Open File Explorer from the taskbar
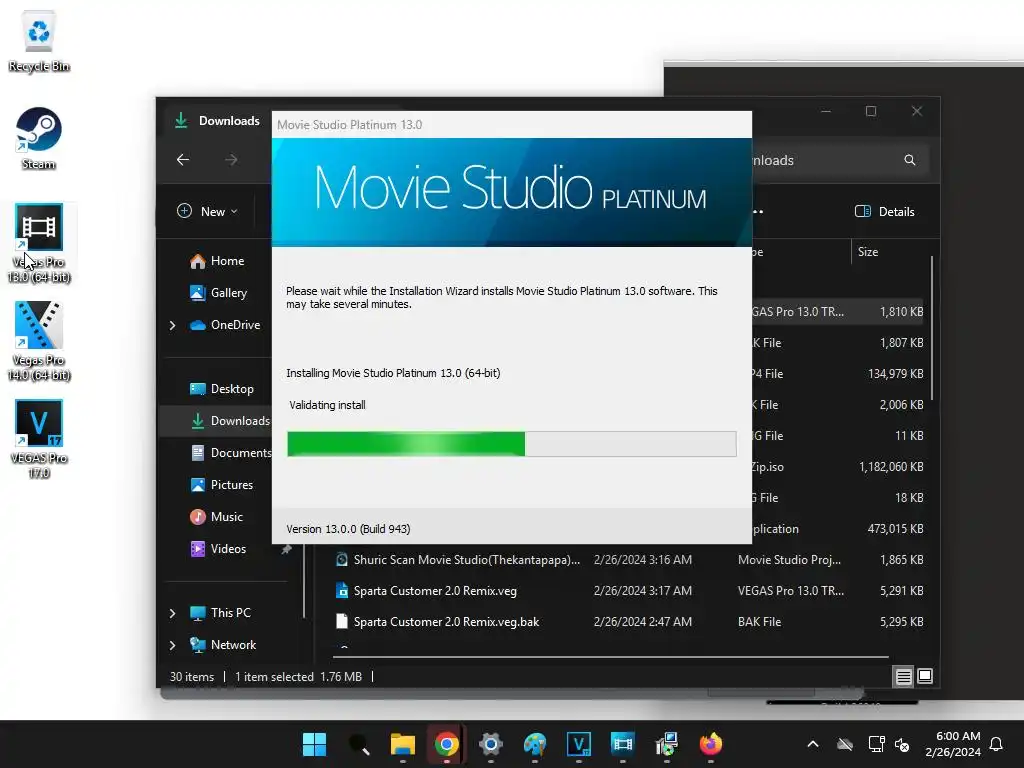Image resolution: width=1024 pixels, height=768 pixels. pos(402,744)
